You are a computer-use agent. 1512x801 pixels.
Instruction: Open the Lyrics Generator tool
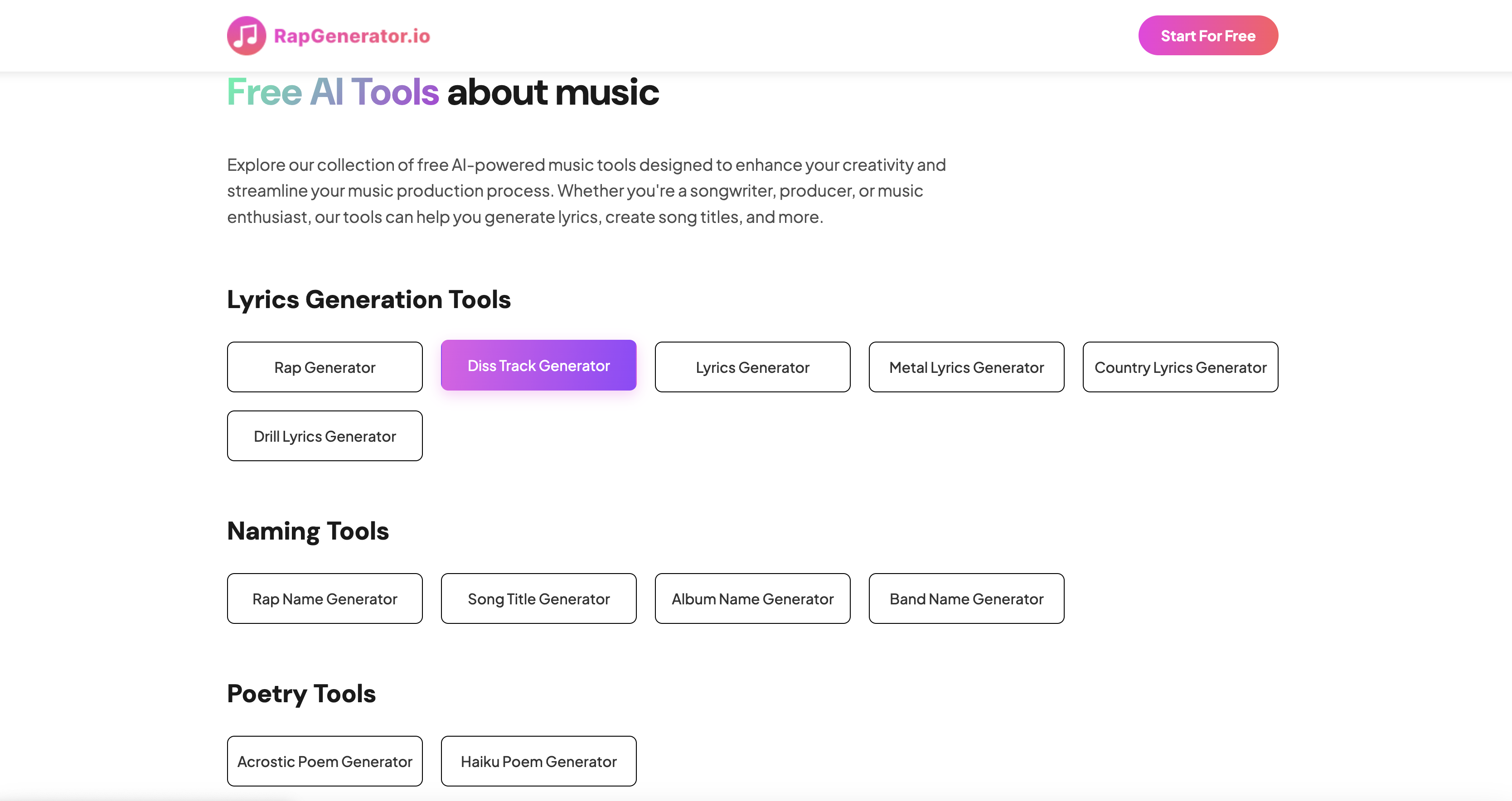[x=752, y=367]
